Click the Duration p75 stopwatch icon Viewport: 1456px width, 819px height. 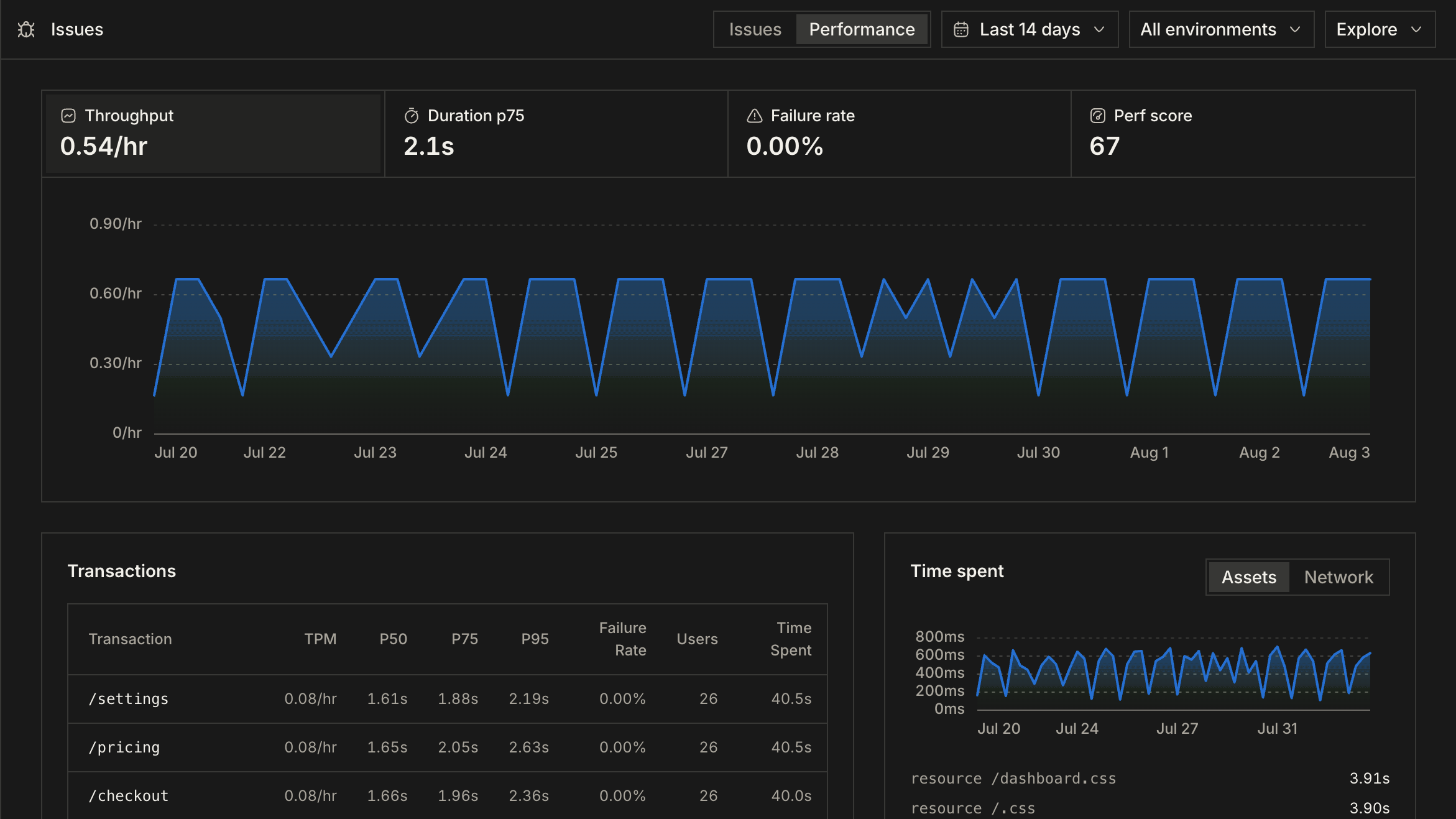[x=412, y=116]
